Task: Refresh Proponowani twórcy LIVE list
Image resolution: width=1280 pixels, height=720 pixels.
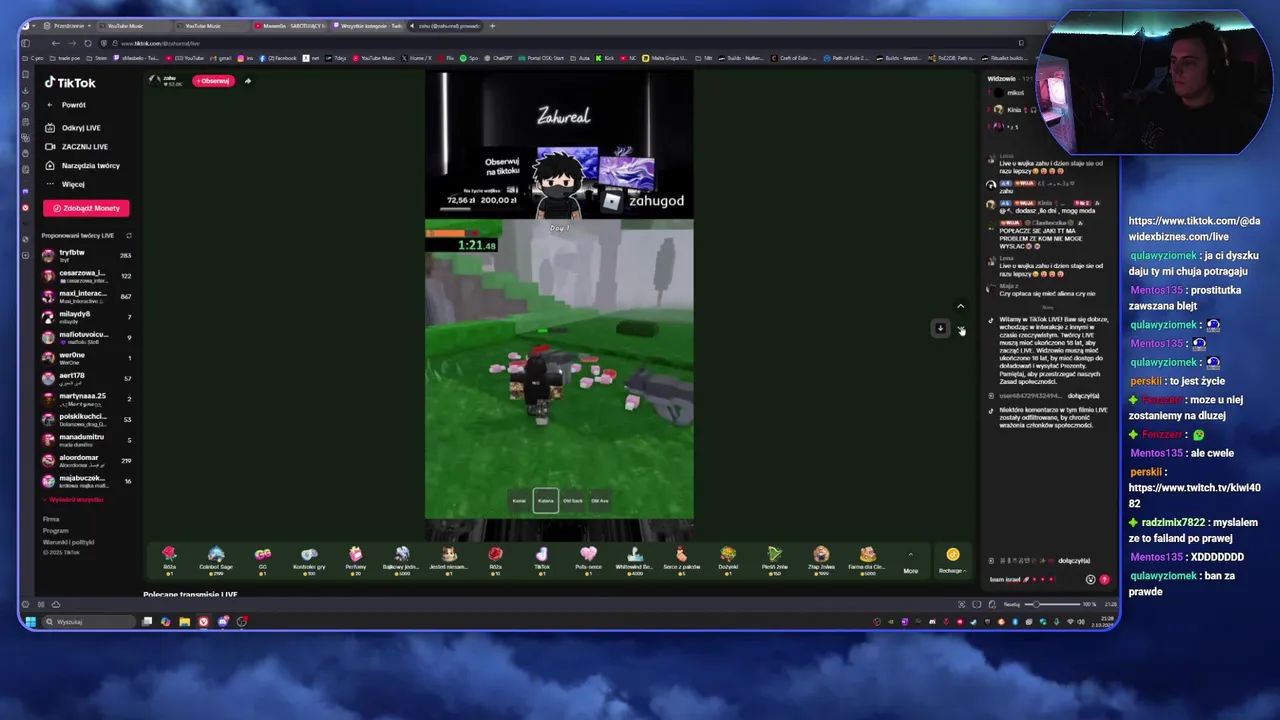Action: [128, 236]
